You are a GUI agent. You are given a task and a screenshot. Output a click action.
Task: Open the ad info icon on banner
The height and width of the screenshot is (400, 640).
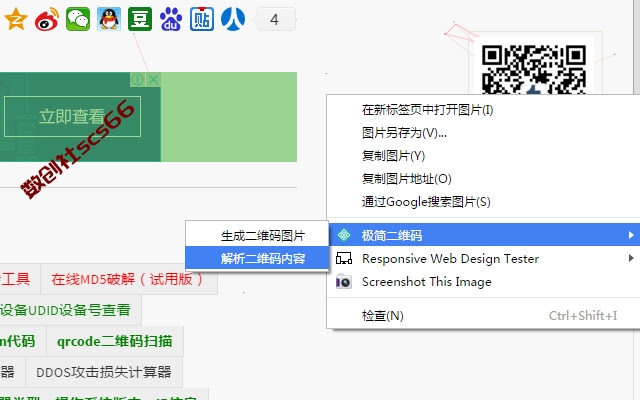pyautogui.click(x=138, y=79)
